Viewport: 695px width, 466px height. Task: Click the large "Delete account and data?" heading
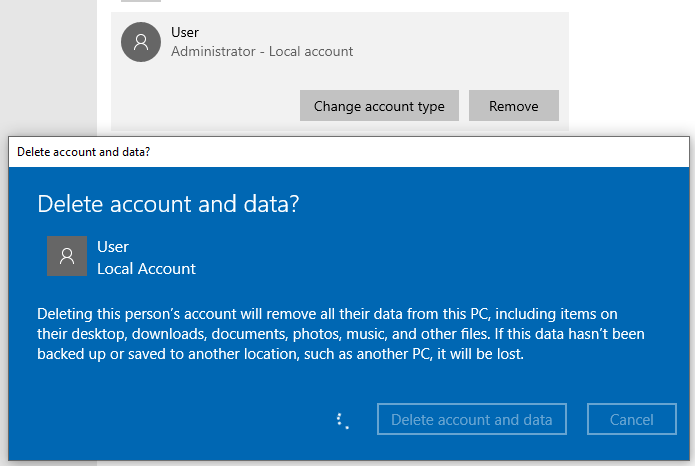click(x=168, y=204)
